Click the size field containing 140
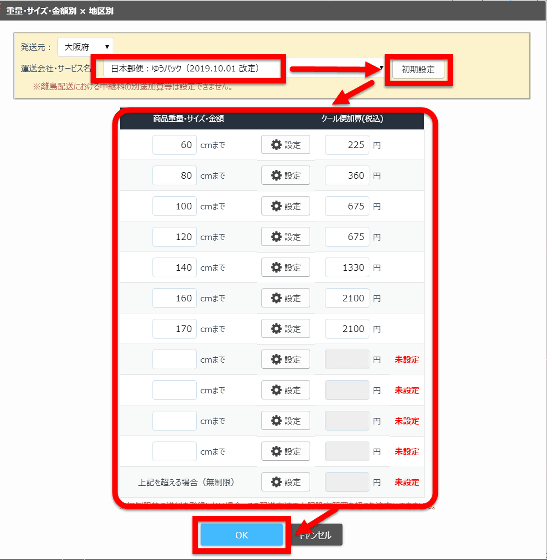This screenshot has height=560, width=547. pyautogui.click(x=174, y=268)
